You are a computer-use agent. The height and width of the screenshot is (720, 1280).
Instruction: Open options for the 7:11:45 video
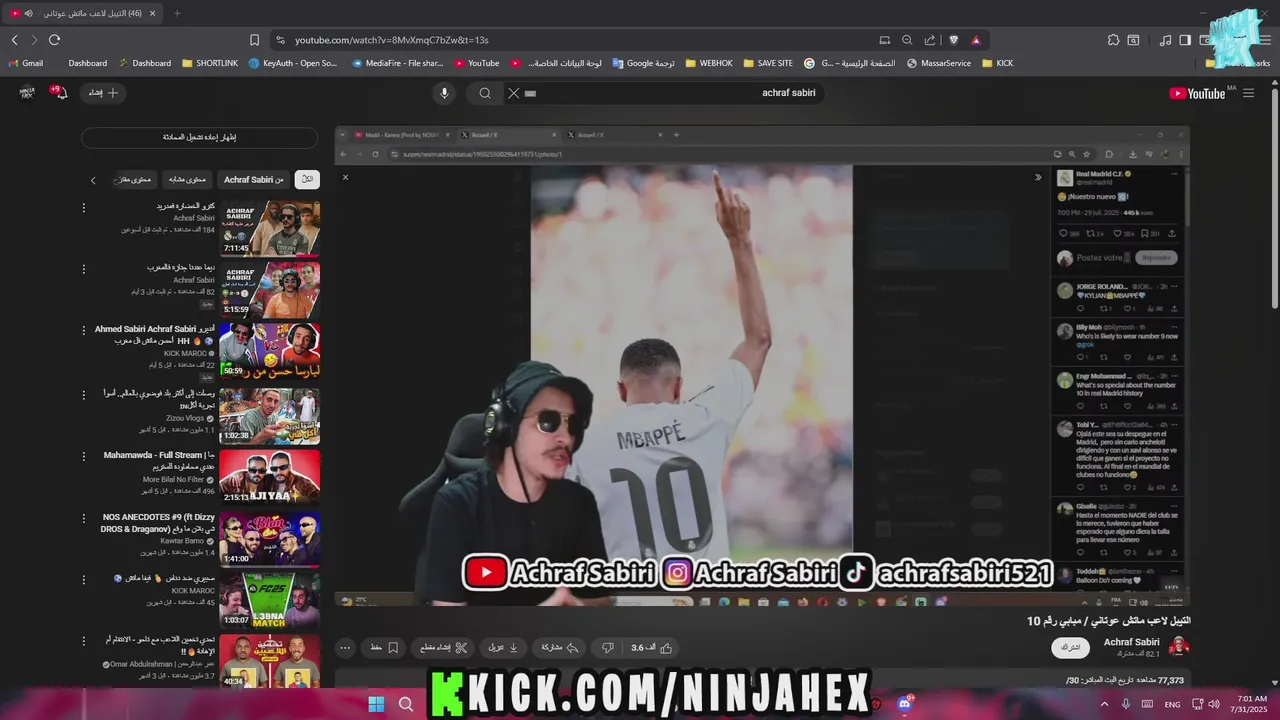click(84, 208)
